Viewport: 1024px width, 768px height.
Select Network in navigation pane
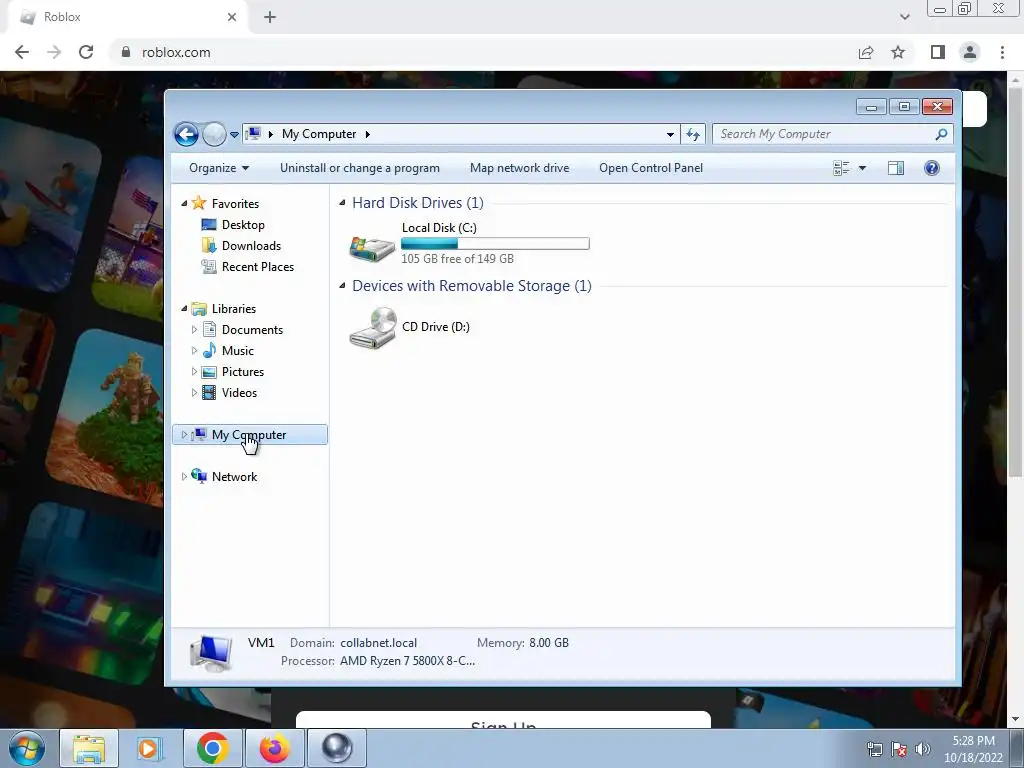[234, 477]
